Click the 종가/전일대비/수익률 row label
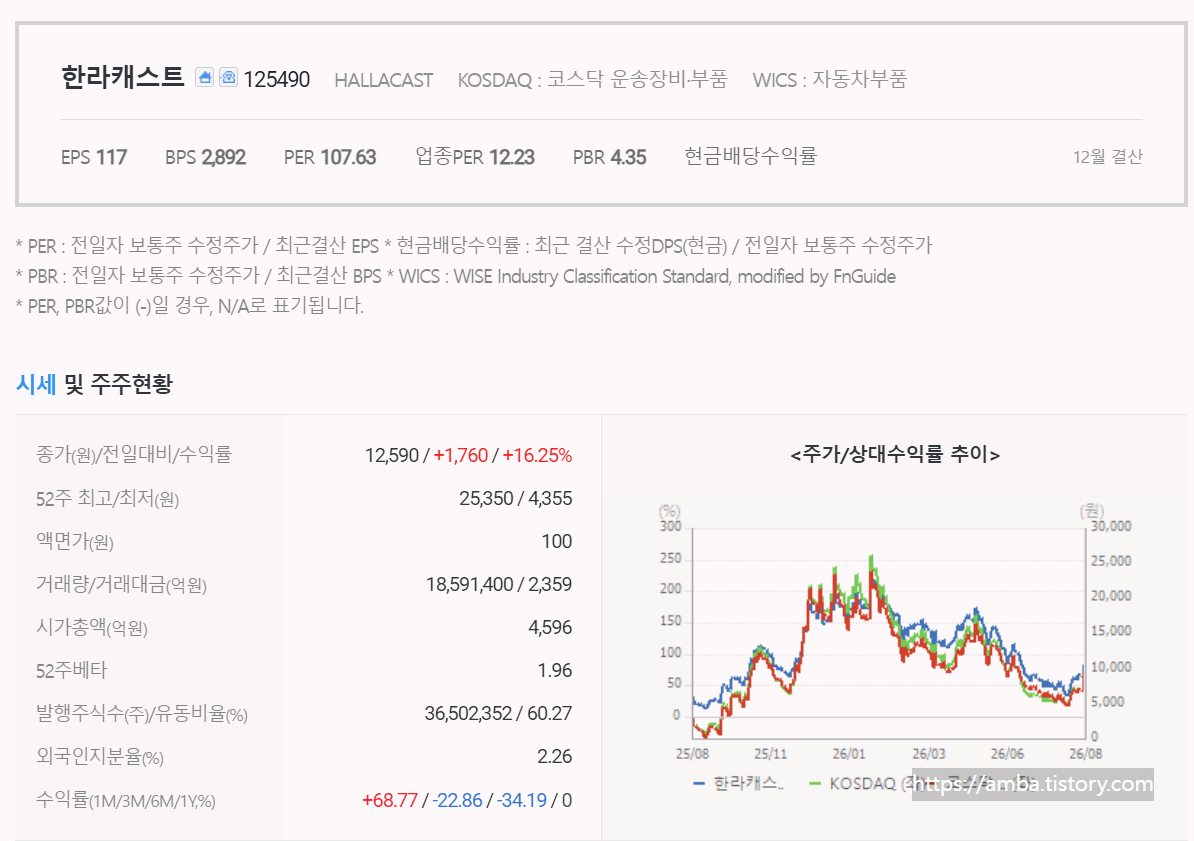 (x=133, y=455)
